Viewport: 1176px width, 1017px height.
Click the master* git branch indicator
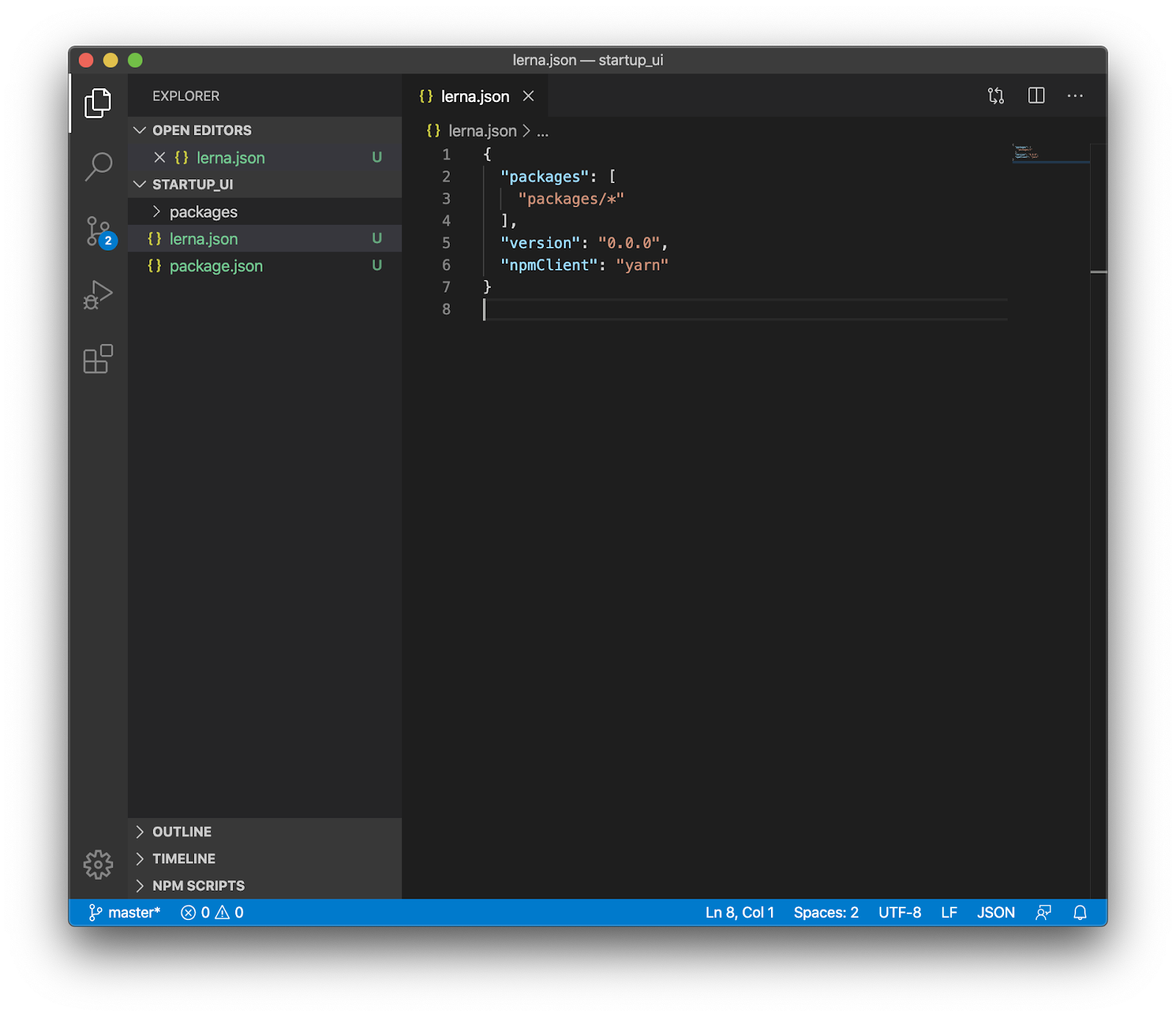[124, 912]
